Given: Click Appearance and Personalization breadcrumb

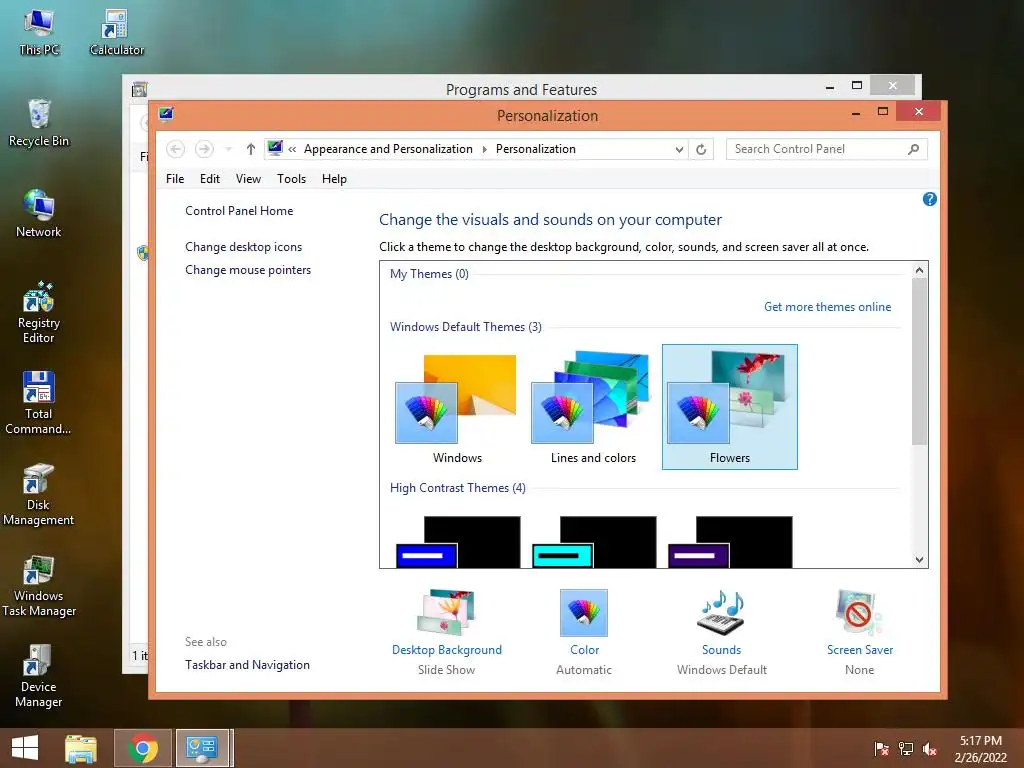Looking at the screenshot, I should pos(388,149).
